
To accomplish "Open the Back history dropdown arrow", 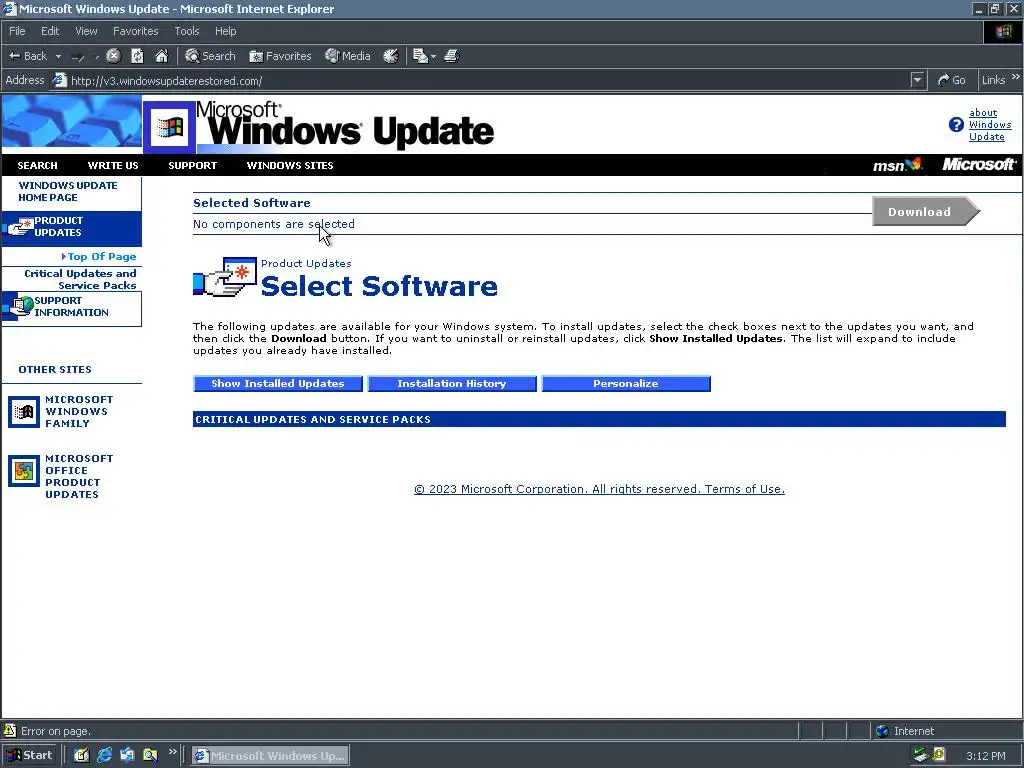I will click(58, 56).
